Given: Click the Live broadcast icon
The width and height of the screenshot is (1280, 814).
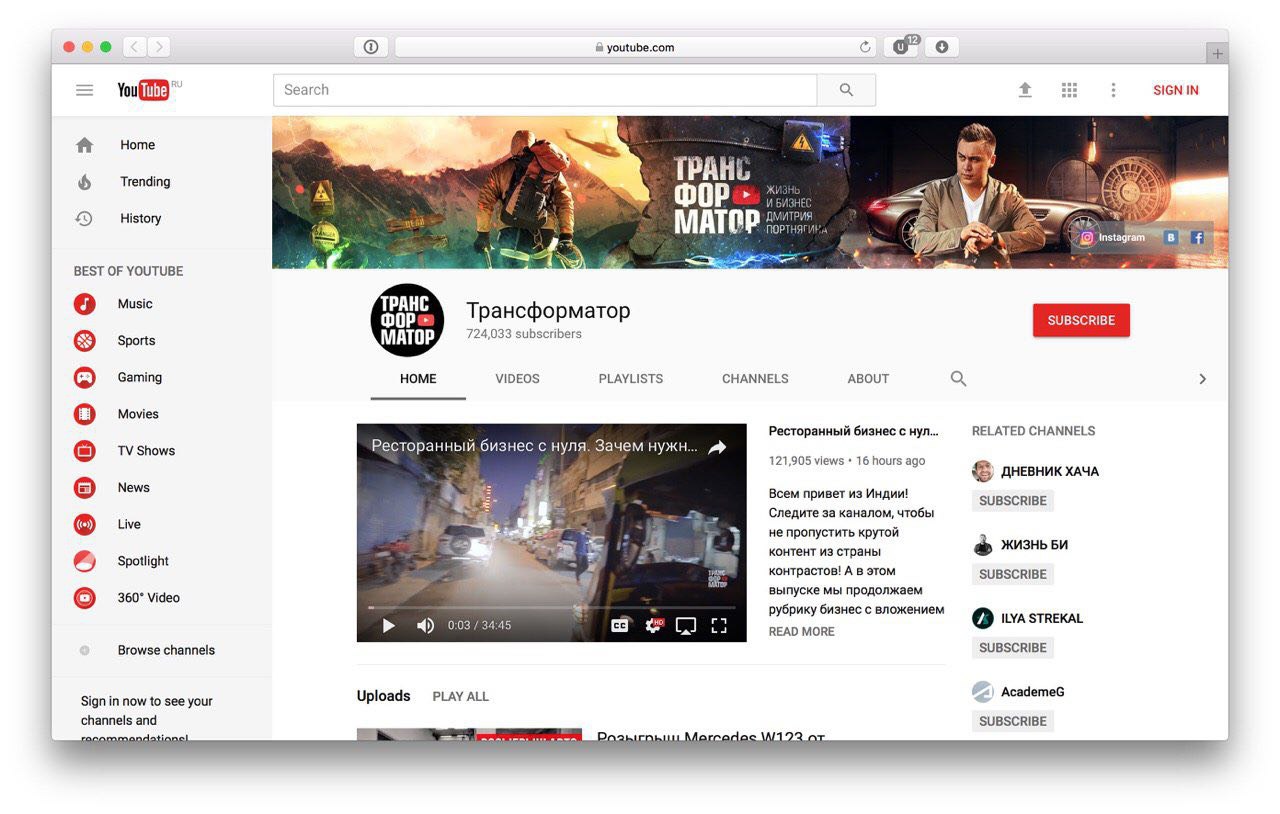Looking at the screenshot, I should (85, 524).
